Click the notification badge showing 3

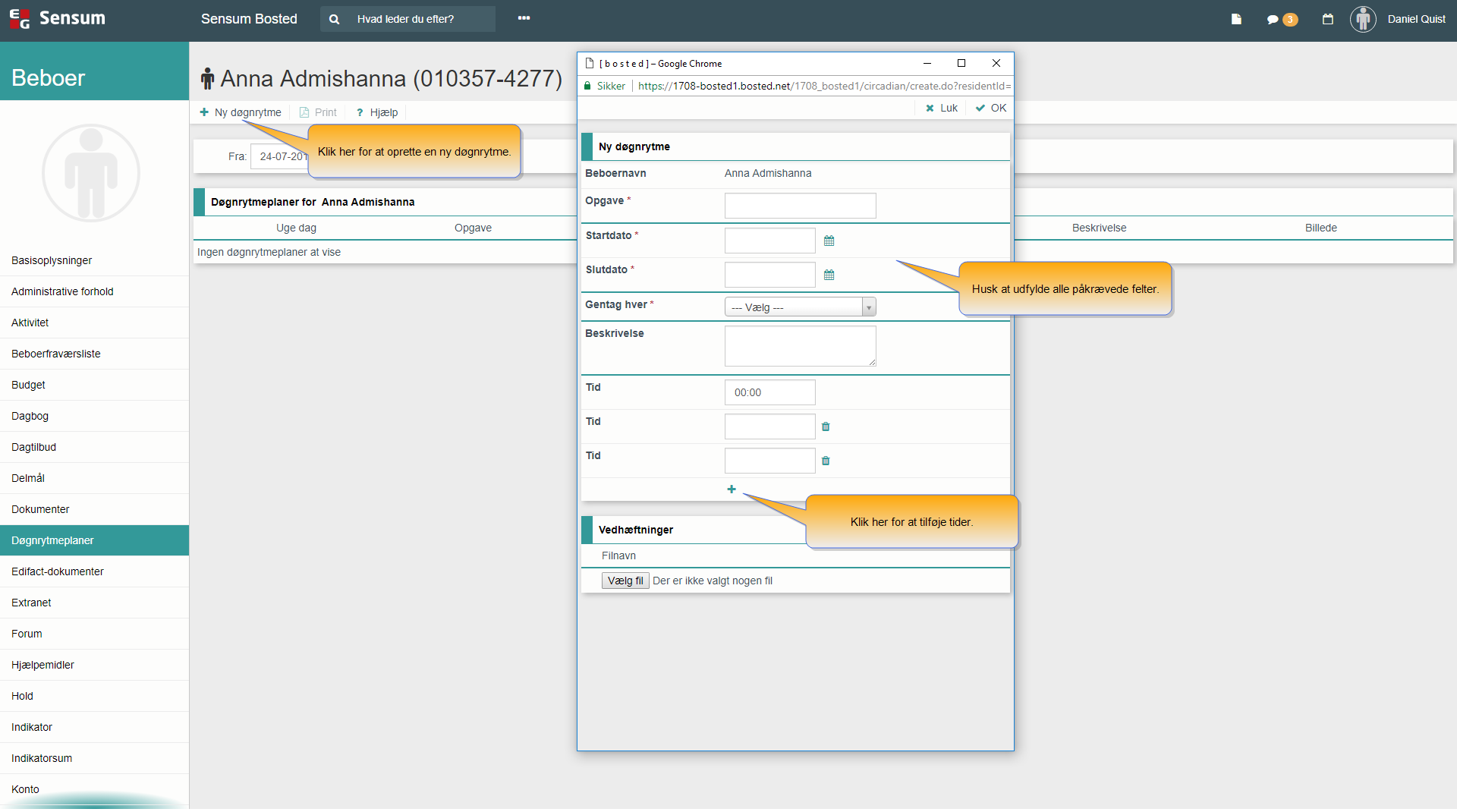tap(1289, 20)
